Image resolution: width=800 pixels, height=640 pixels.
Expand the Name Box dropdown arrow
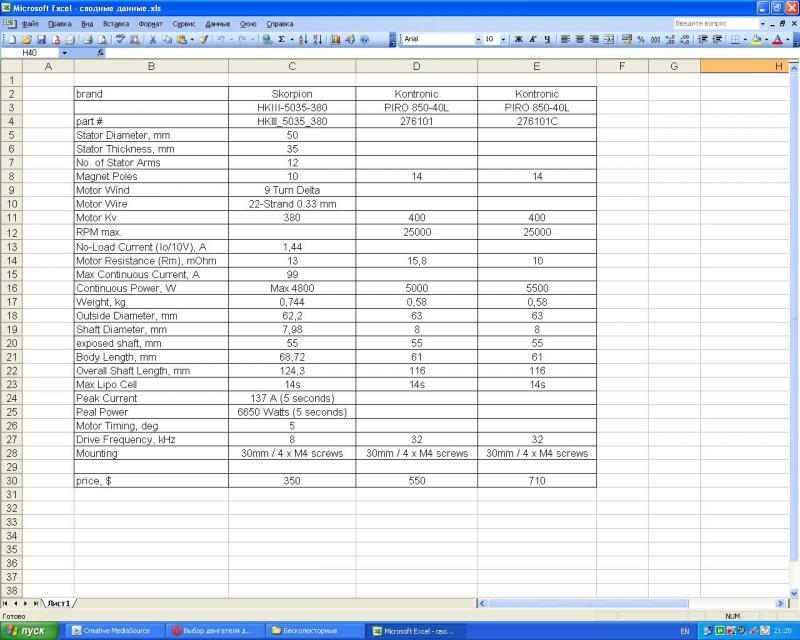(x=65, y=52)
